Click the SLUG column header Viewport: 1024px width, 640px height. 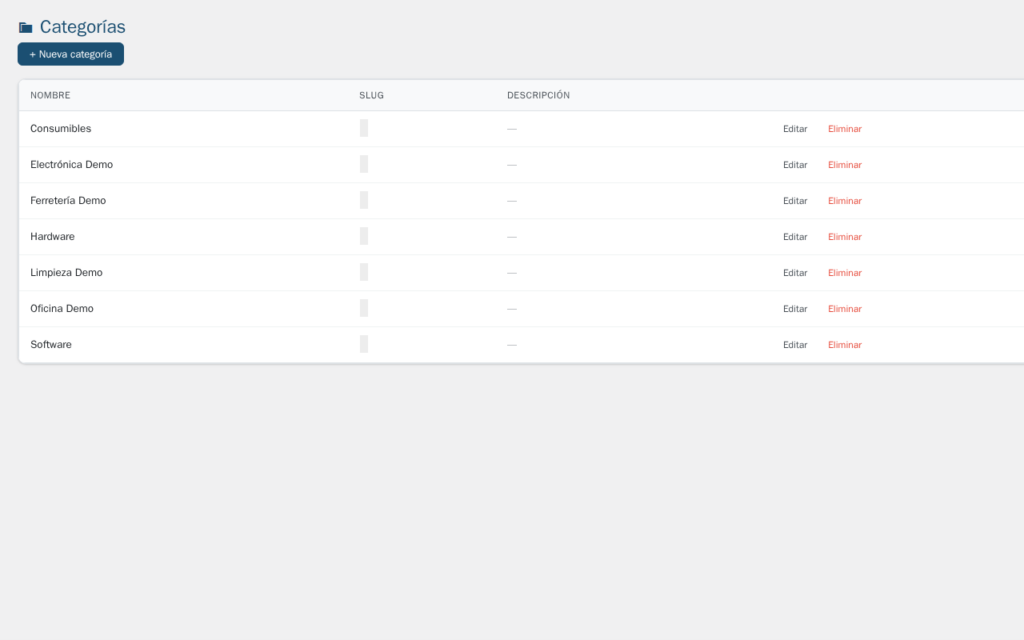371,95
